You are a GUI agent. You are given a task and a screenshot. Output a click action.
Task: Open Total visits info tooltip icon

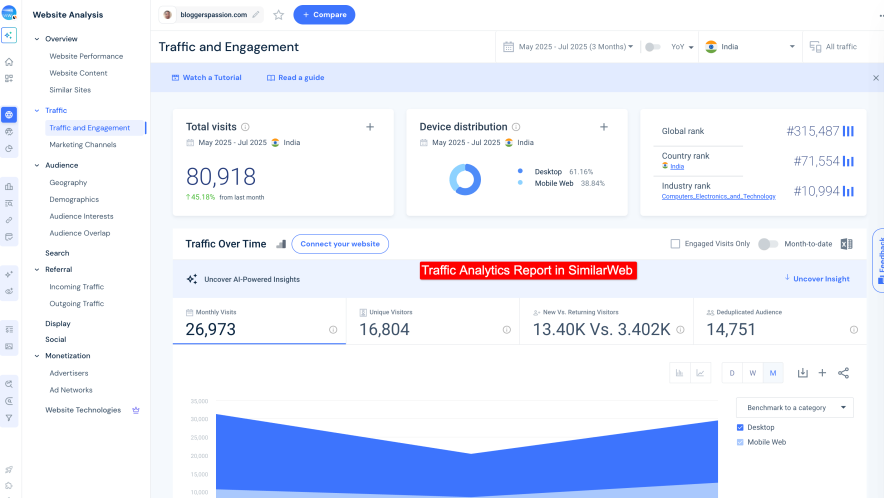point(245,127)
